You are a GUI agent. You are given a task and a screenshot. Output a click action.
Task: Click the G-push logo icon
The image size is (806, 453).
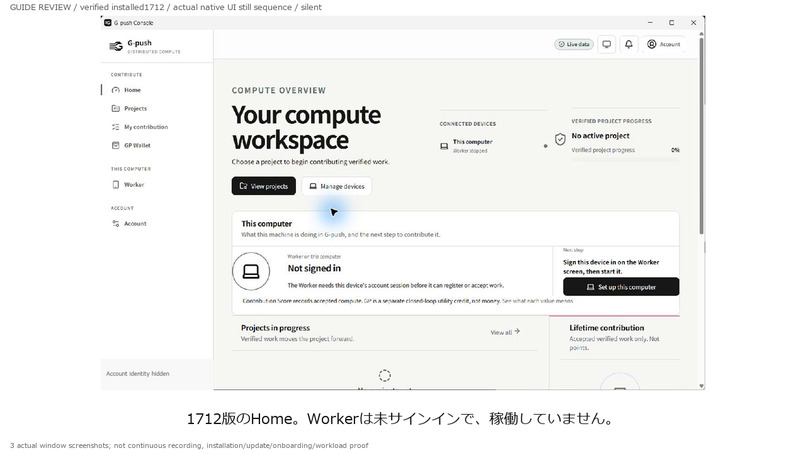[116, 46]
